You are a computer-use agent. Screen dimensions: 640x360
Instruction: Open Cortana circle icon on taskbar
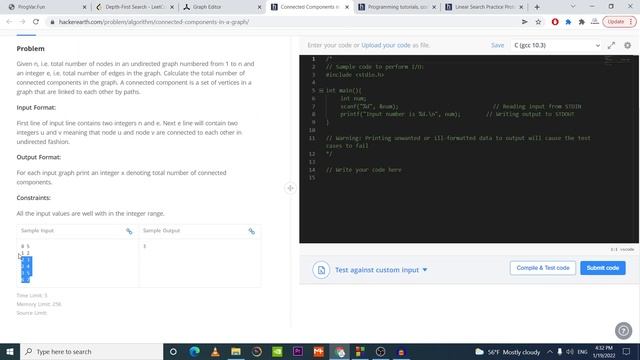pyautogui.click(x=173, y=351)
